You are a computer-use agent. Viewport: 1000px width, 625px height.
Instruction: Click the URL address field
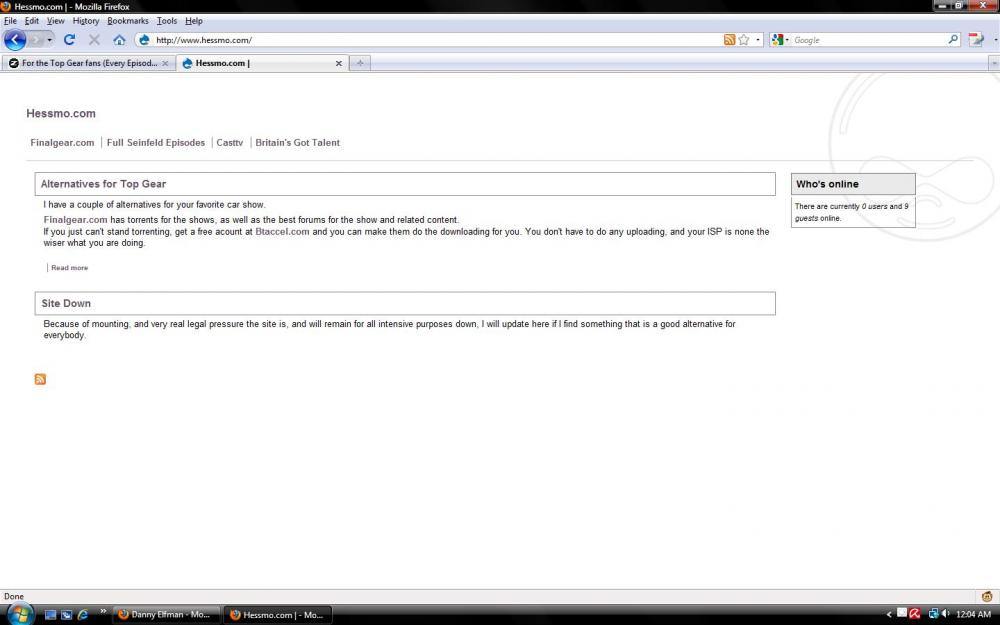(x=437, y=40)
